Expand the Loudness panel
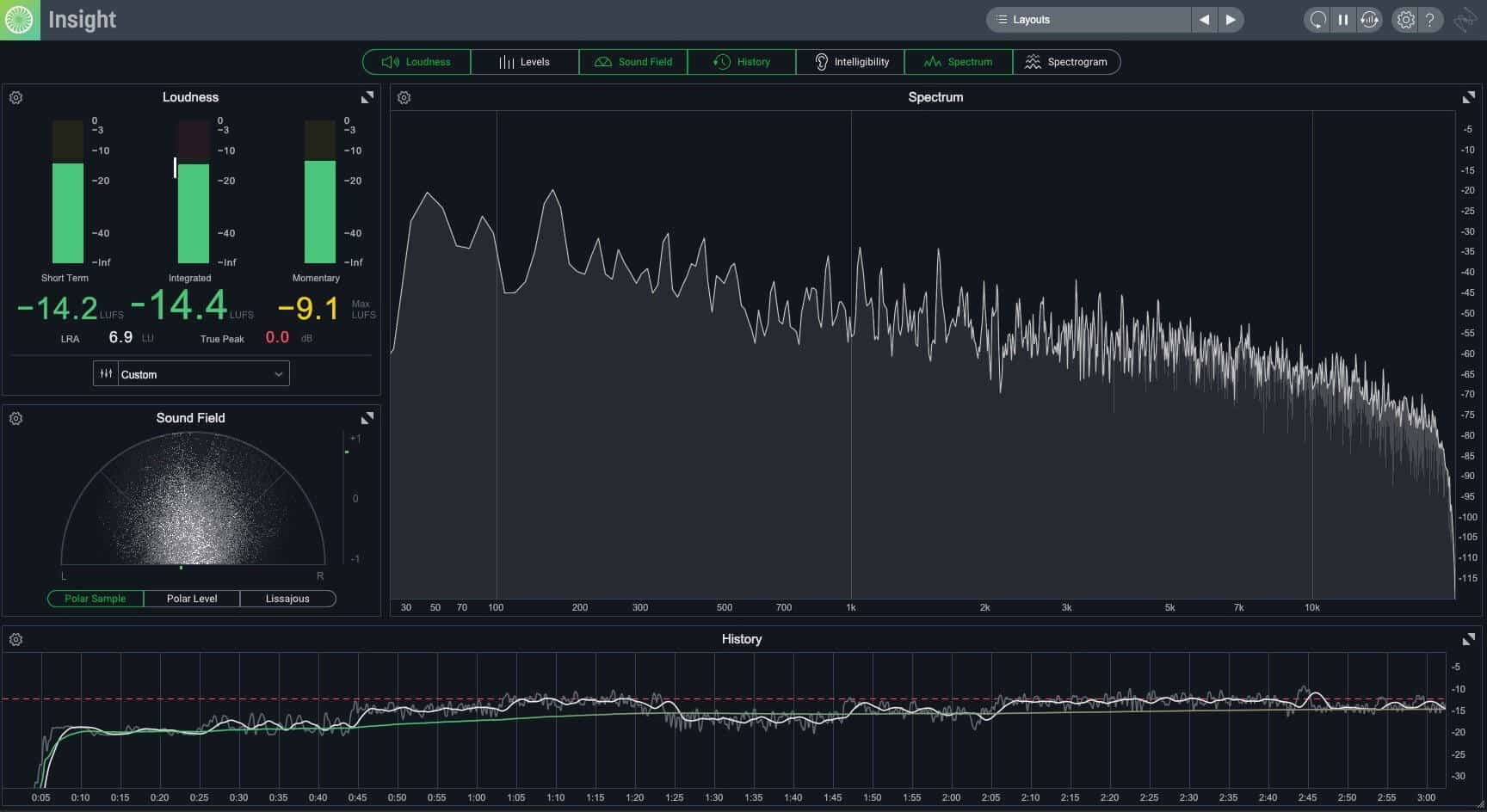The height and width of the screenshot is (812, 1487). pos(367,97)
